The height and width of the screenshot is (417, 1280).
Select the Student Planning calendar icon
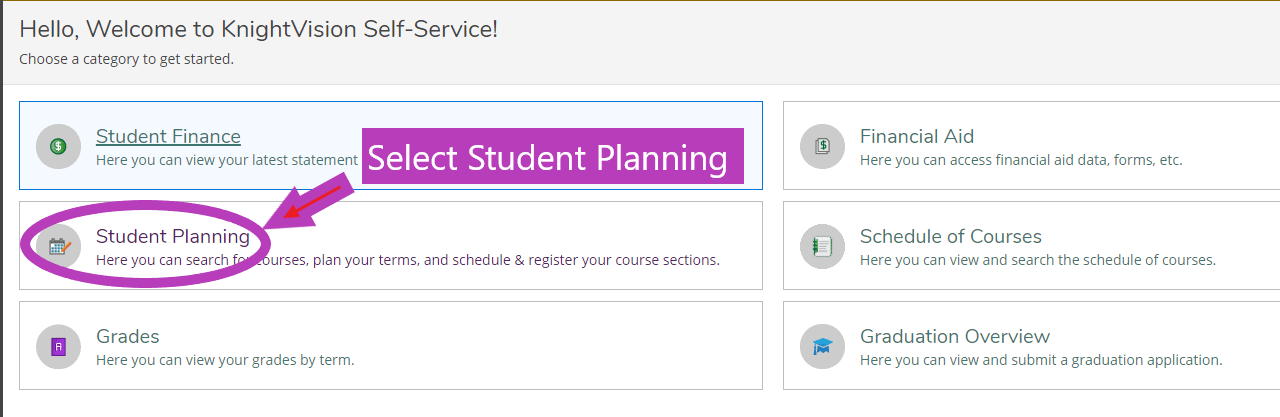(x=58, y=246)
